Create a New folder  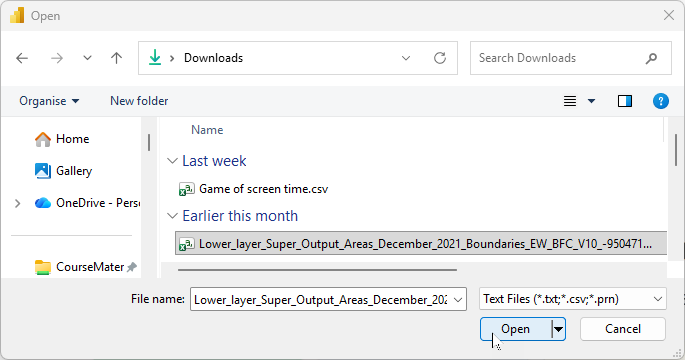[139, 101]
